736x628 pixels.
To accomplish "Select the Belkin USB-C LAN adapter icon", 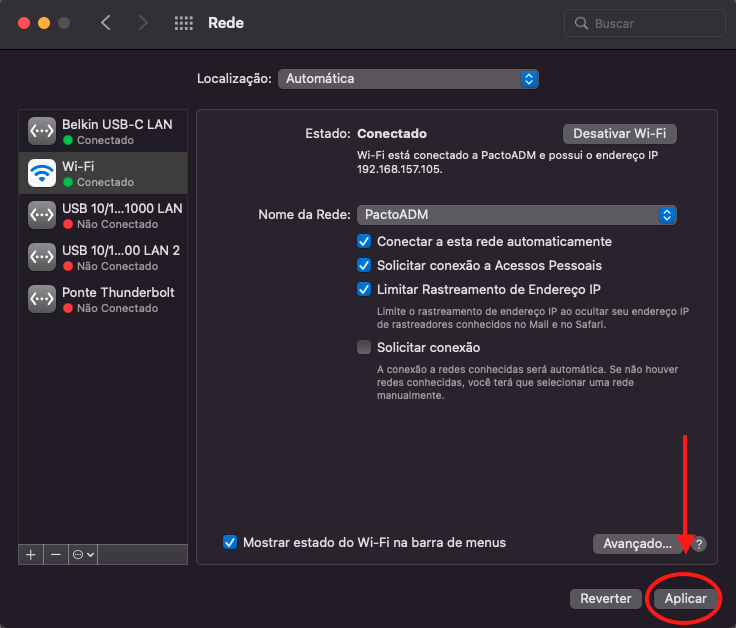I will [42, 131].
